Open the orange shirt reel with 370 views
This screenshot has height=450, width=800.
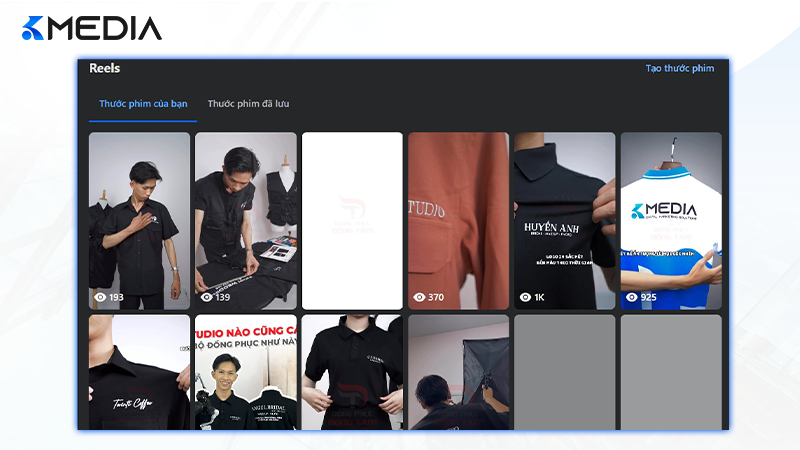coord(459,221)
